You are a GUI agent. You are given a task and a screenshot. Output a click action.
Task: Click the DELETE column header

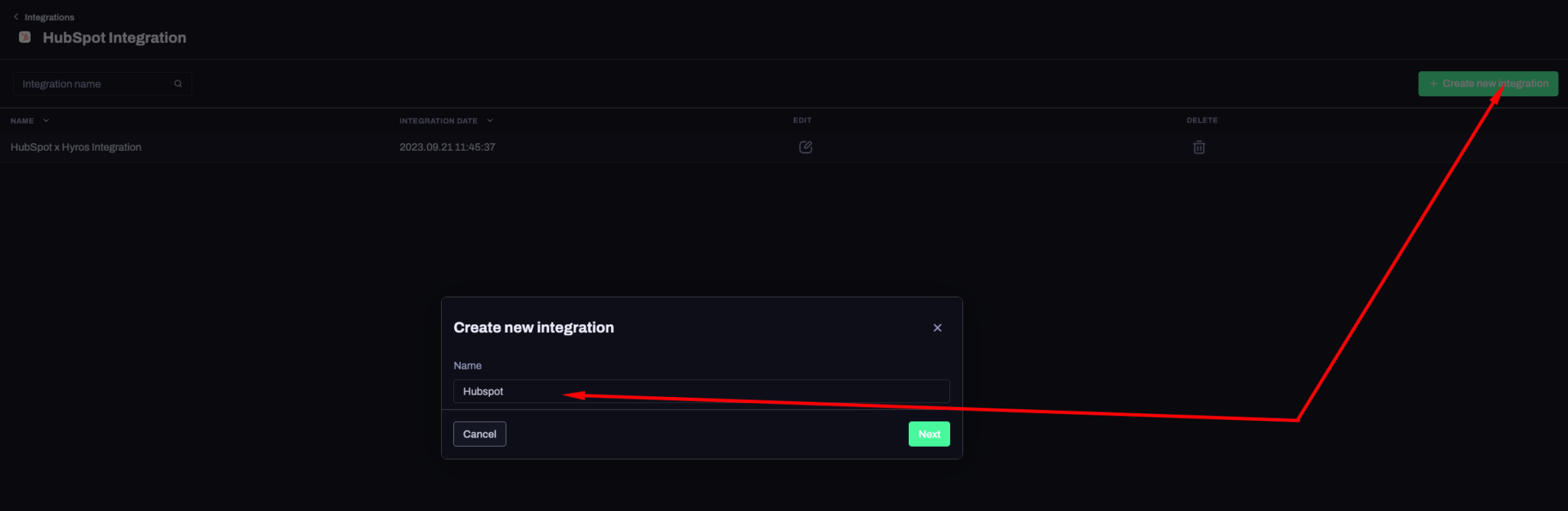(1201, 120)
